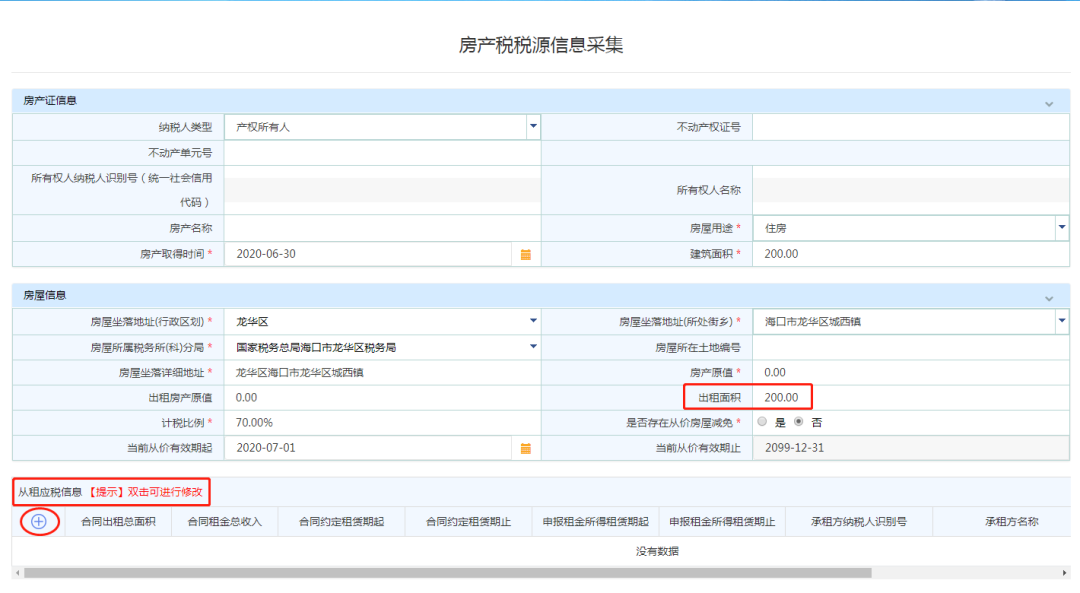
Task: Click the 房屋坐落详细地址 field
Action: [382, 373]
